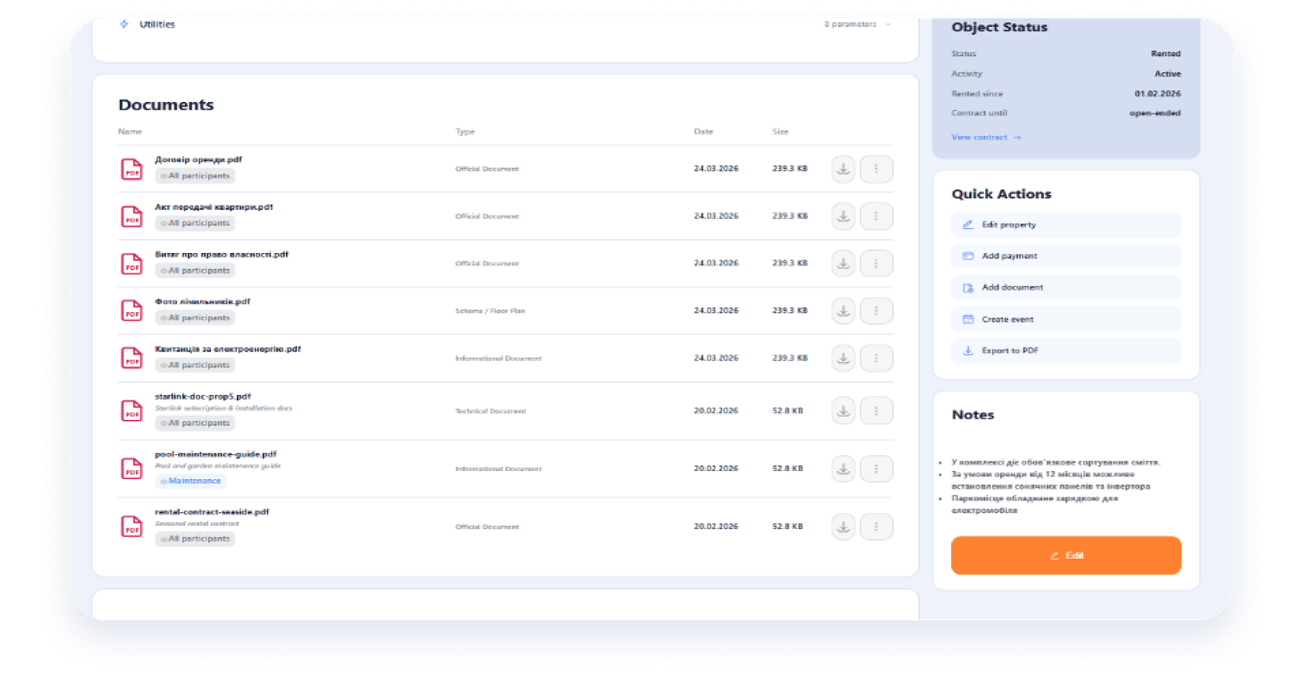The height and width of the screenshot is (674, 1304).
Task: Click the Date column header in Documents
Action: tap(703, 131)
